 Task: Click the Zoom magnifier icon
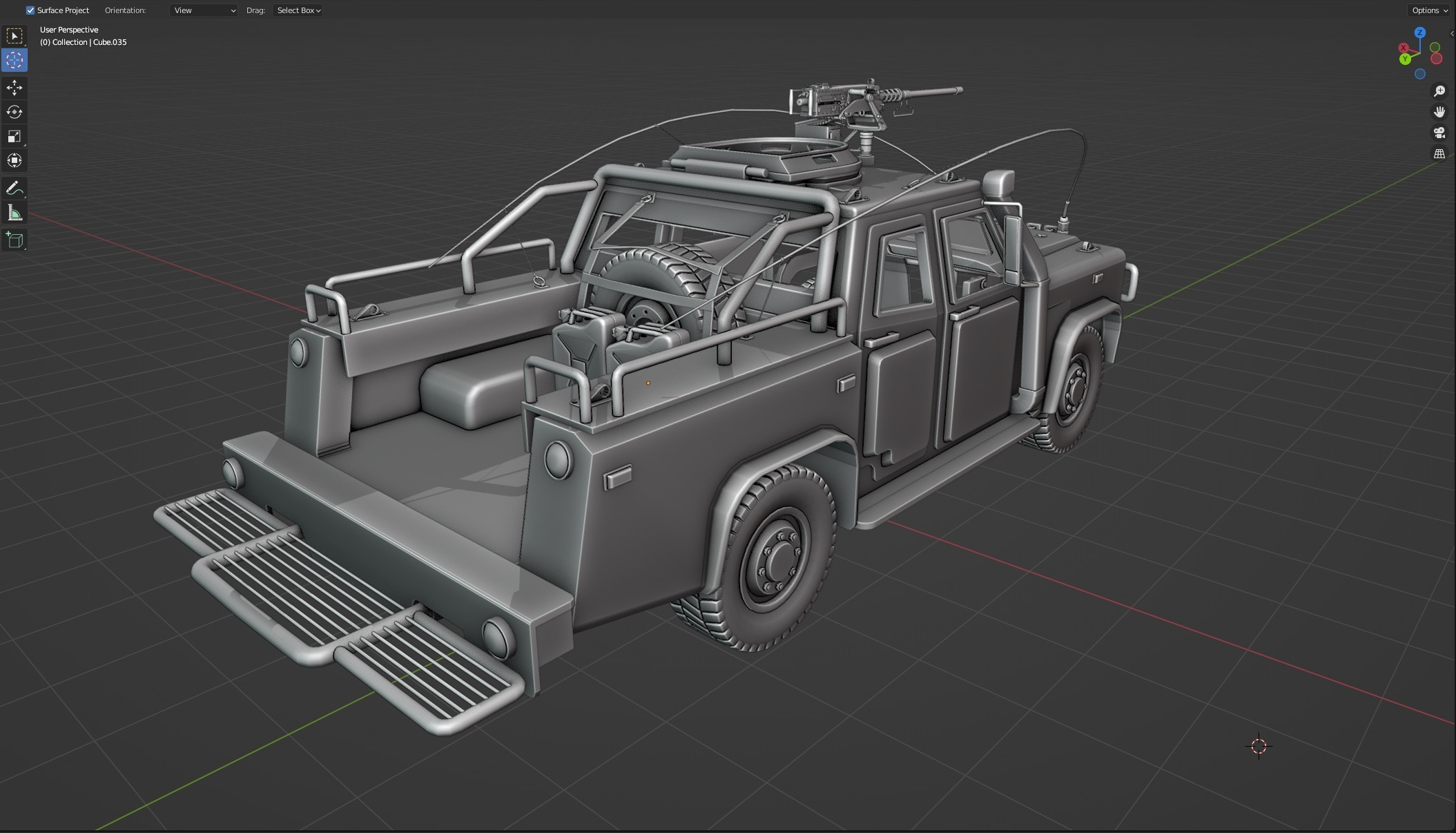(1440, 90)
